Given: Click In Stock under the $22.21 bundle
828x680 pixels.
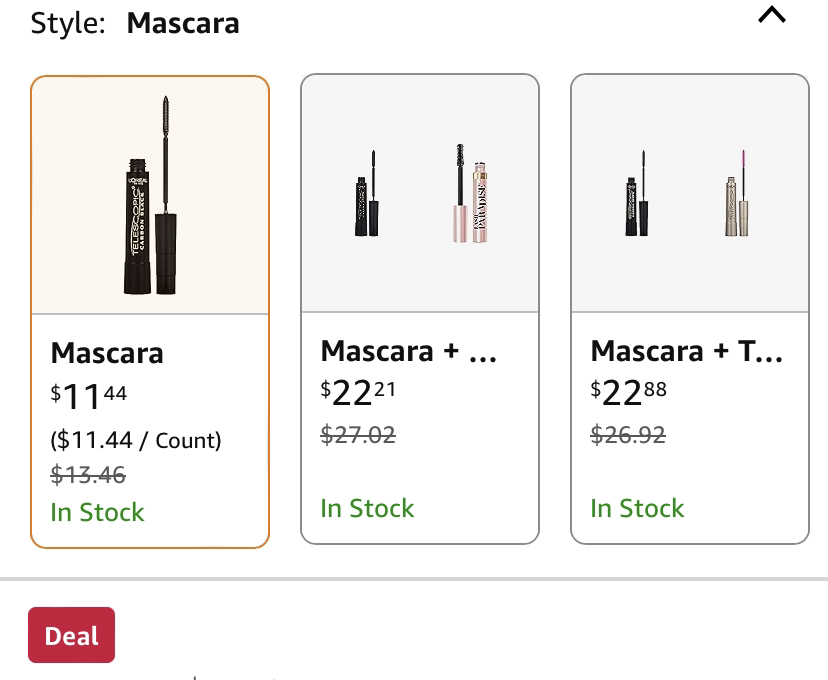Looking at the screenshot, I should pos(367,508).
